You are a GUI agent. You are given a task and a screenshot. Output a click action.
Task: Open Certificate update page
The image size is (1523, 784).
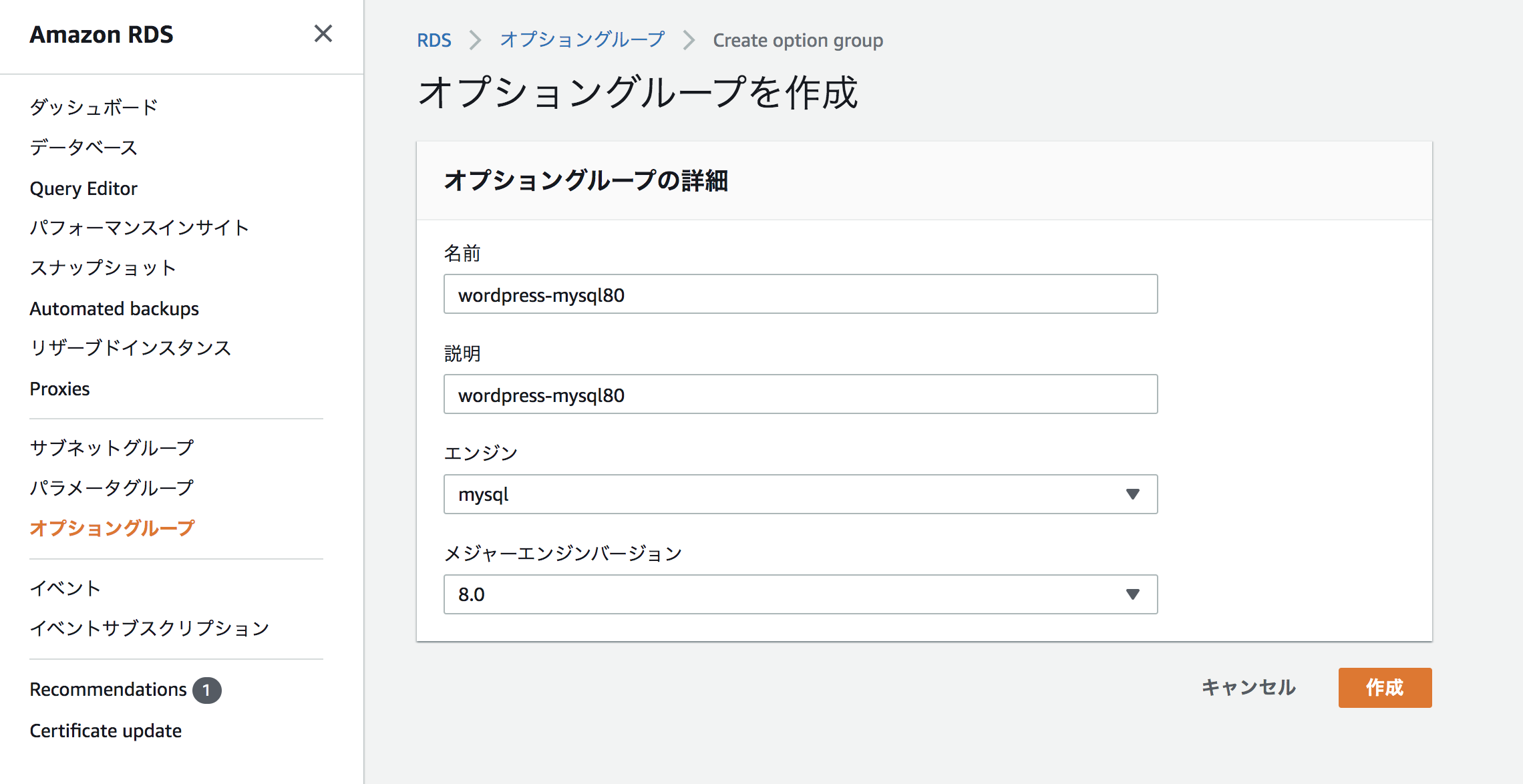click(106, 731)
